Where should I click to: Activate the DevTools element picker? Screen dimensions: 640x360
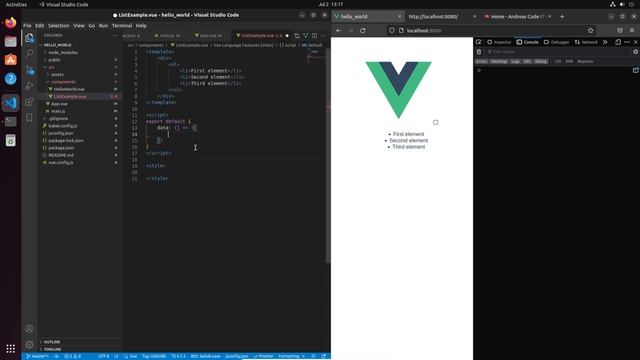pos(479,42)
